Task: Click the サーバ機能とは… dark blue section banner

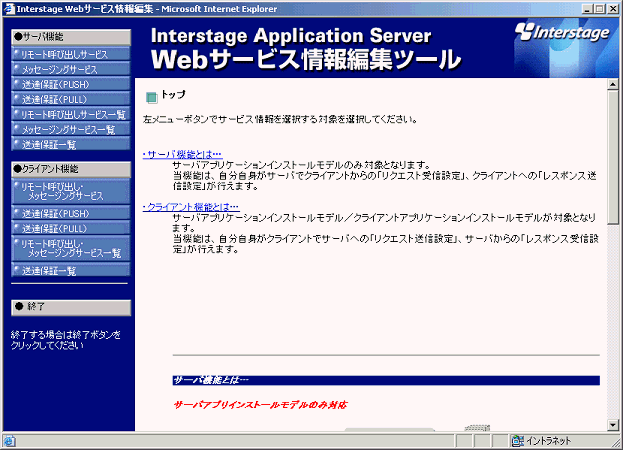Action: [386, 380]
